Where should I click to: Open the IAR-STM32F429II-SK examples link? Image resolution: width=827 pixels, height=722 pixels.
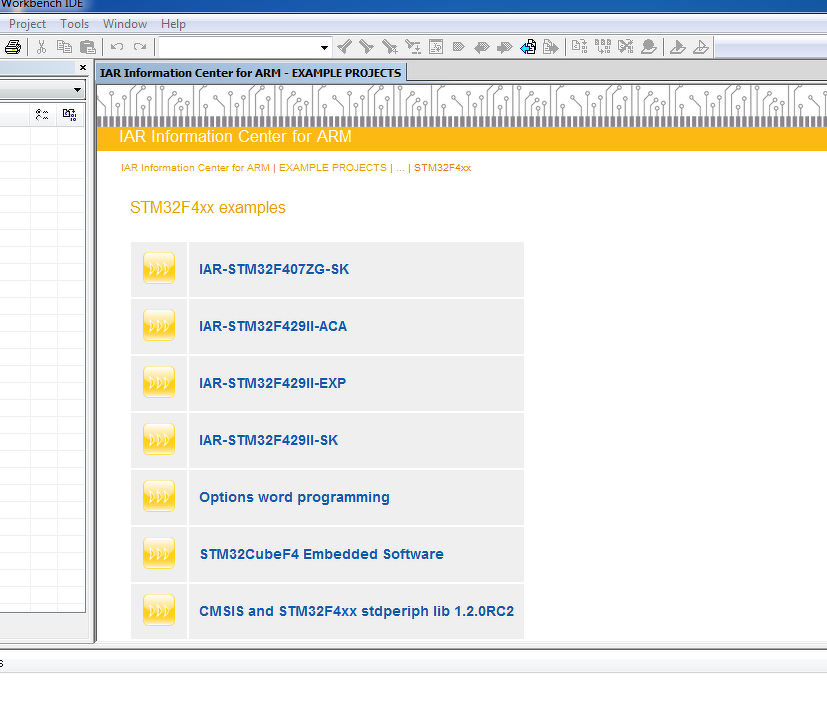coord(268,440)
